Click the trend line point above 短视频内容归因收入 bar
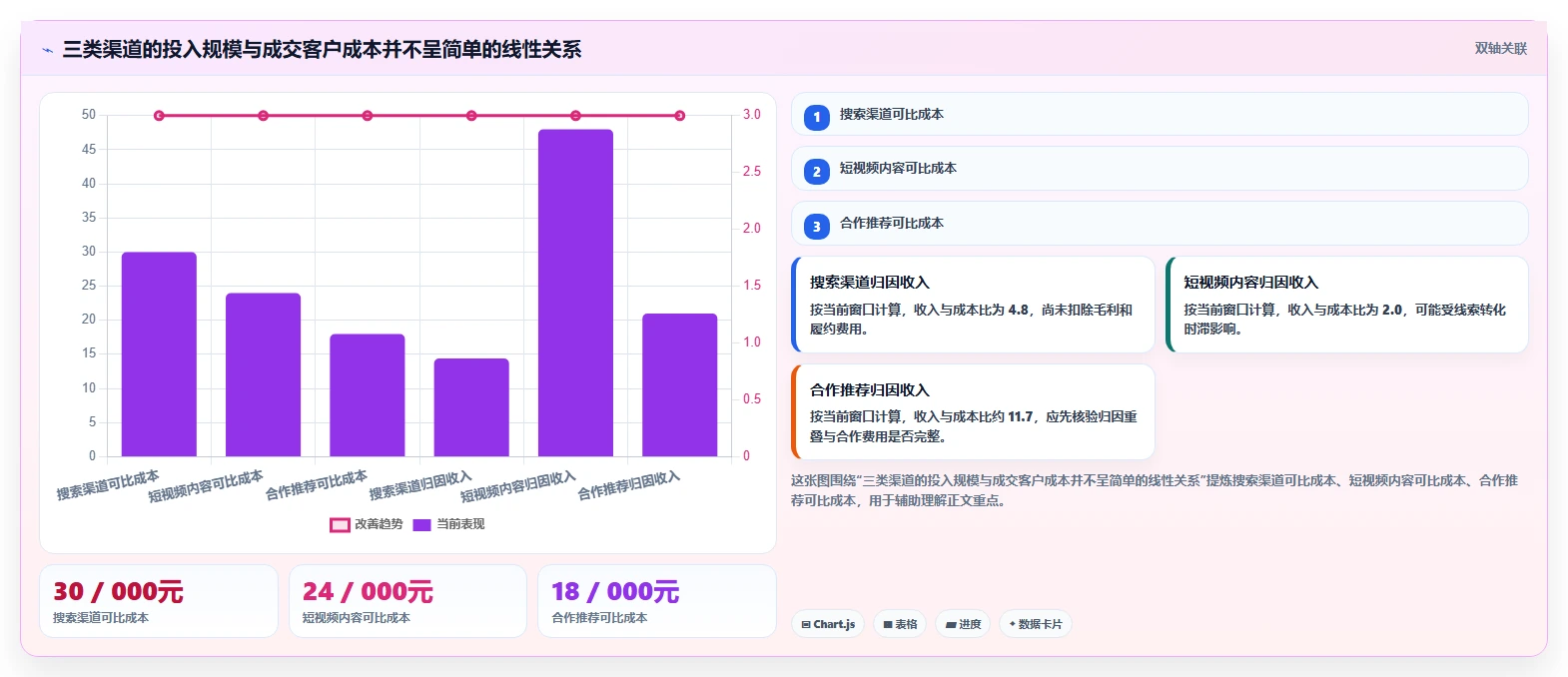The width and height of the screenshot is (1568, 677). [575, 116]
